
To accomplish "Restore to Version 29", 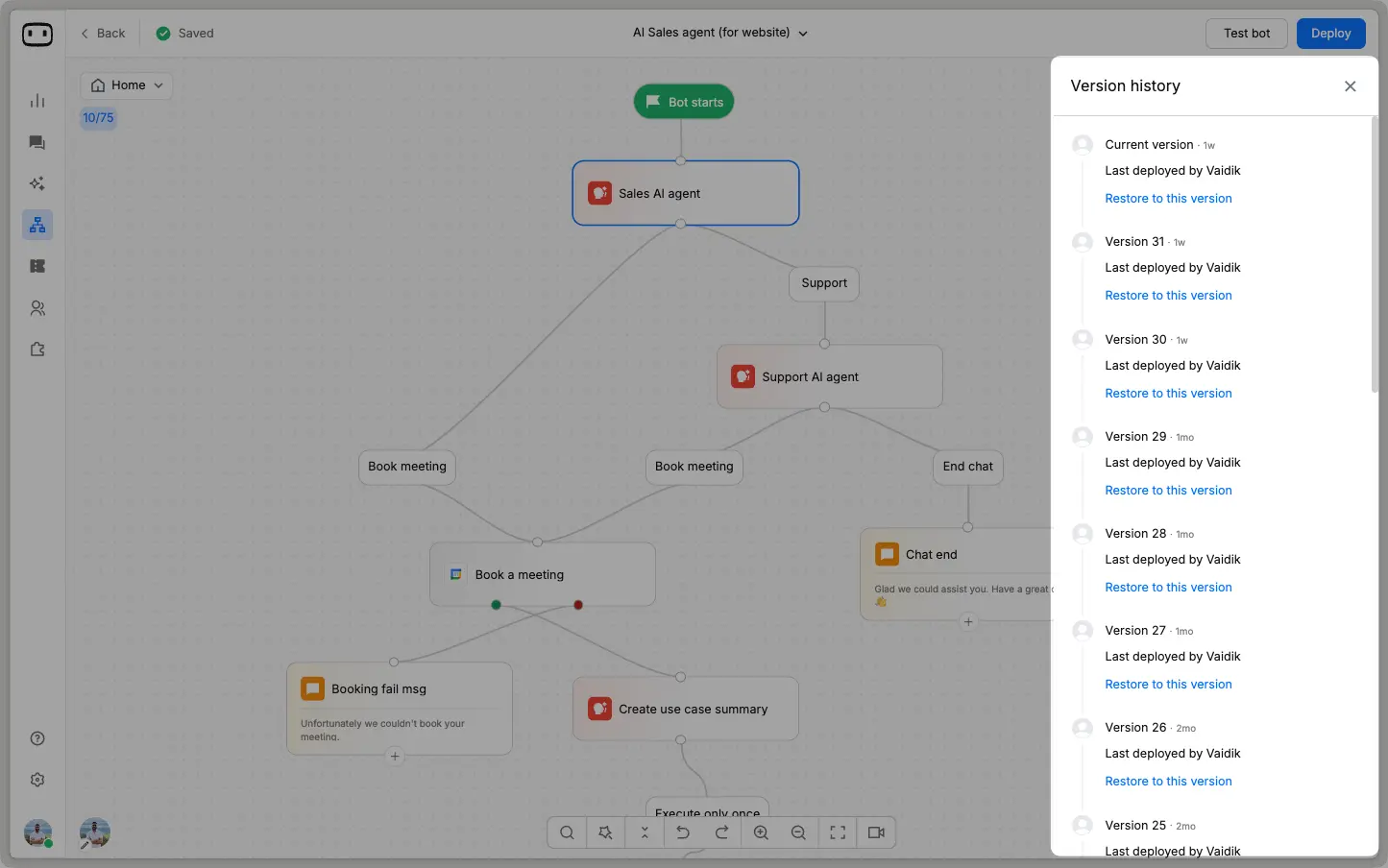I will click(1168, 490).
